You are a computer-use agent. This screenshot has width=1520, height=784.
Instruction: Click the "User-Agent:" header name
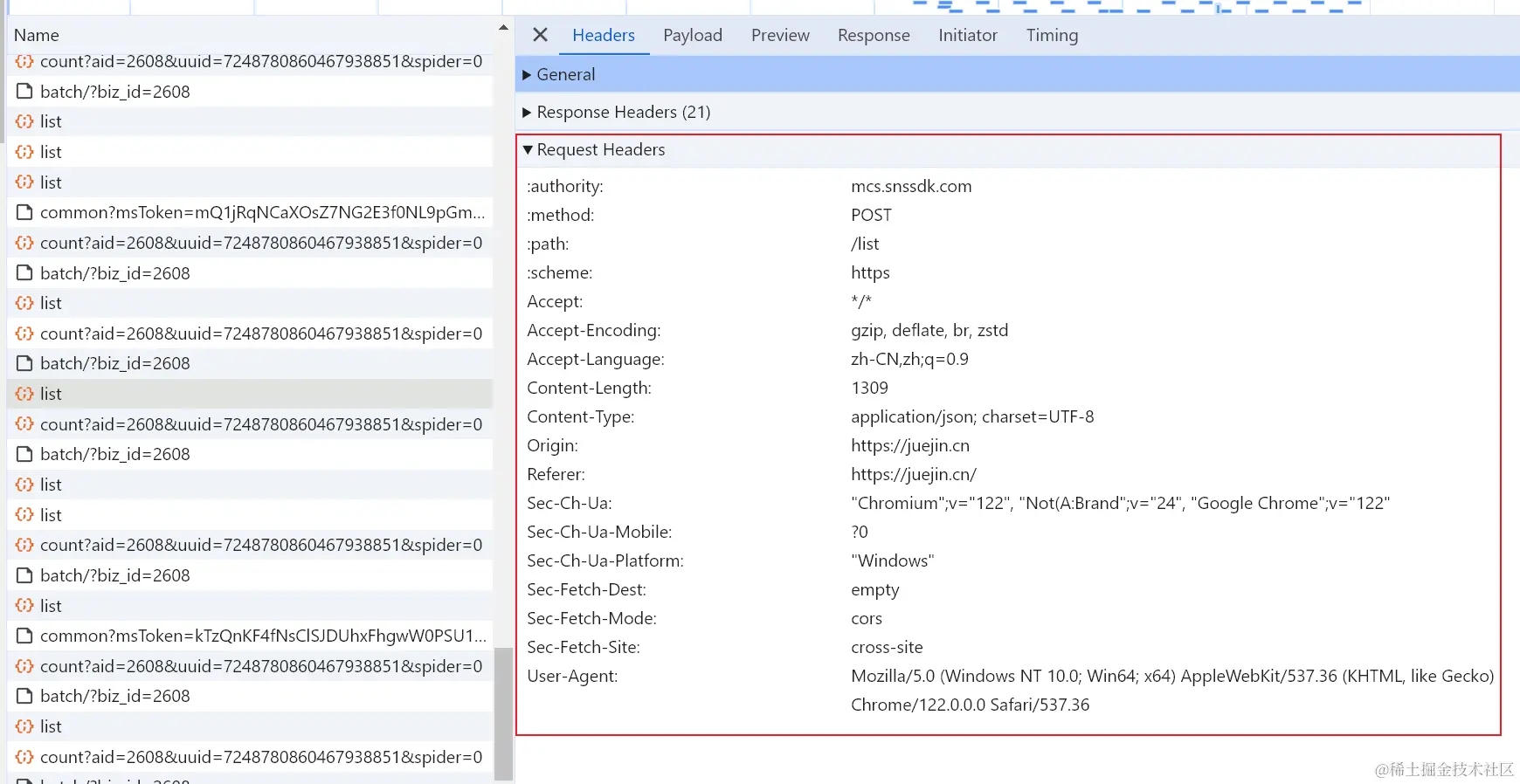[x=572, y=676]
